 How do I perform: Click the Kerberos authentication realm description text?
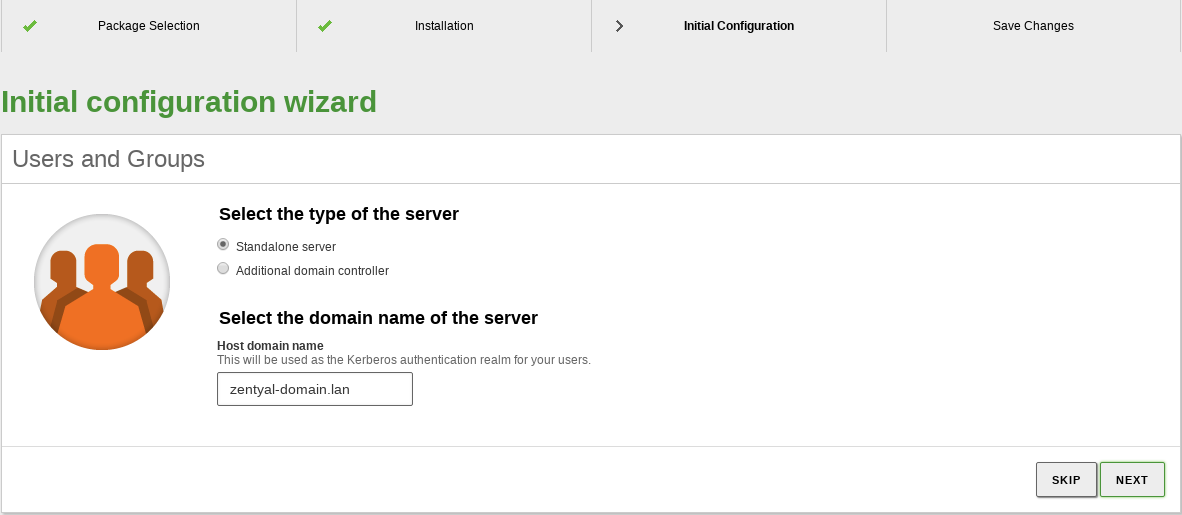404,360
